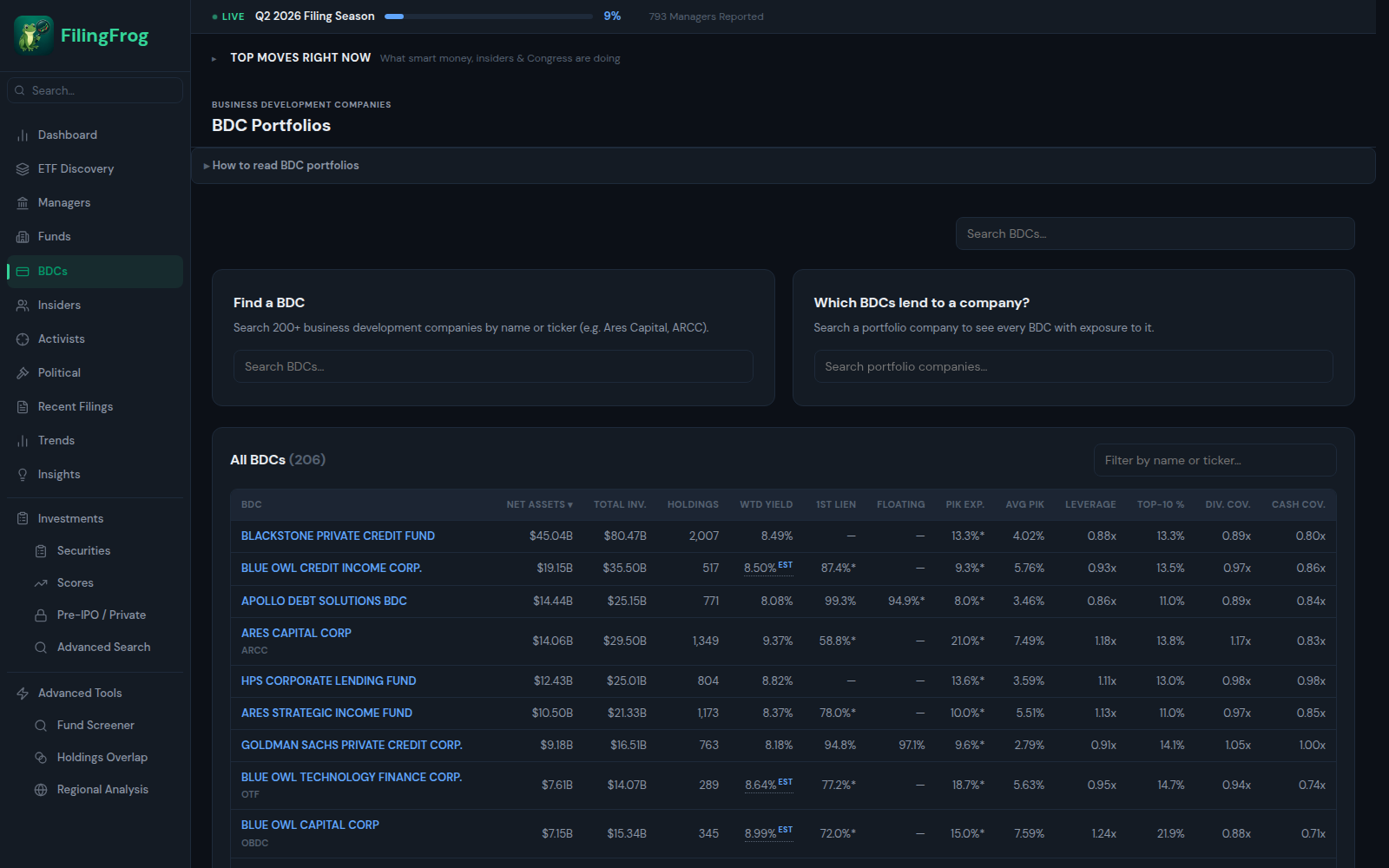Open the Managers menu item

click(95, 203)
